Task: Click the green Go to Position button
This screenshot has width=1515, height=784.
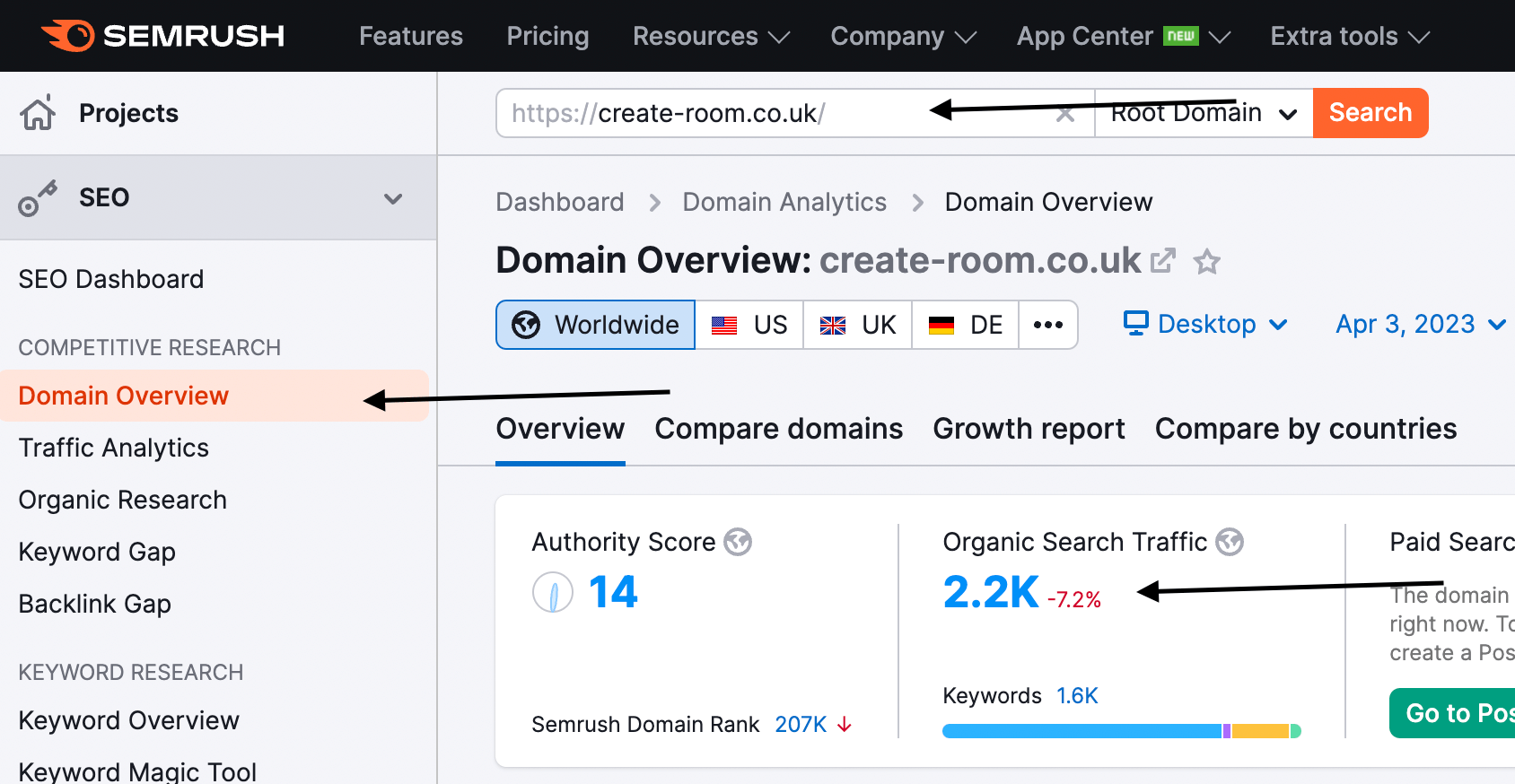Action: 1452,713
